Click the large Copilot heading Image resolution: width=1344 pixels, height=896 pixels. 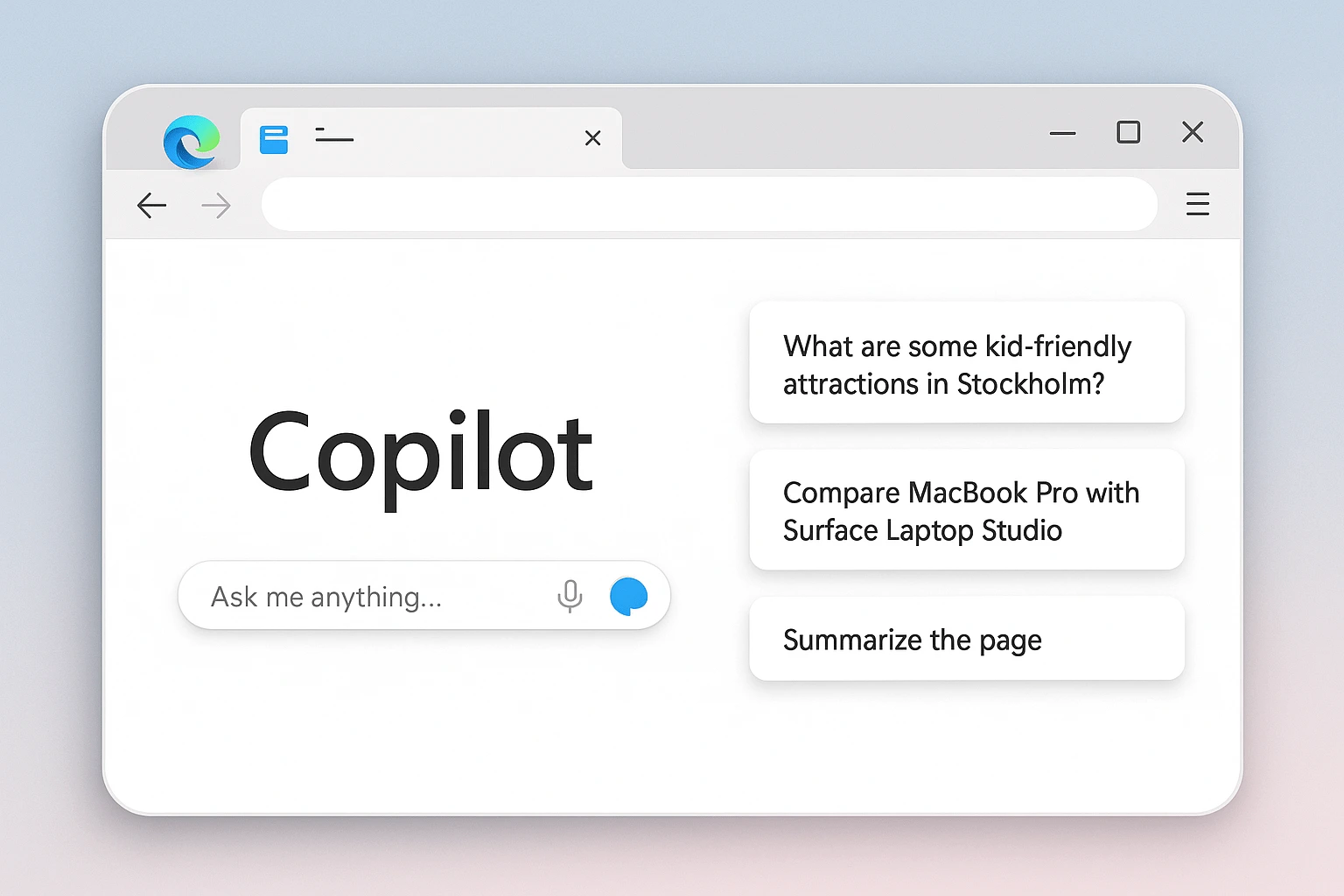pyautogui.click(x=422, y=455)
